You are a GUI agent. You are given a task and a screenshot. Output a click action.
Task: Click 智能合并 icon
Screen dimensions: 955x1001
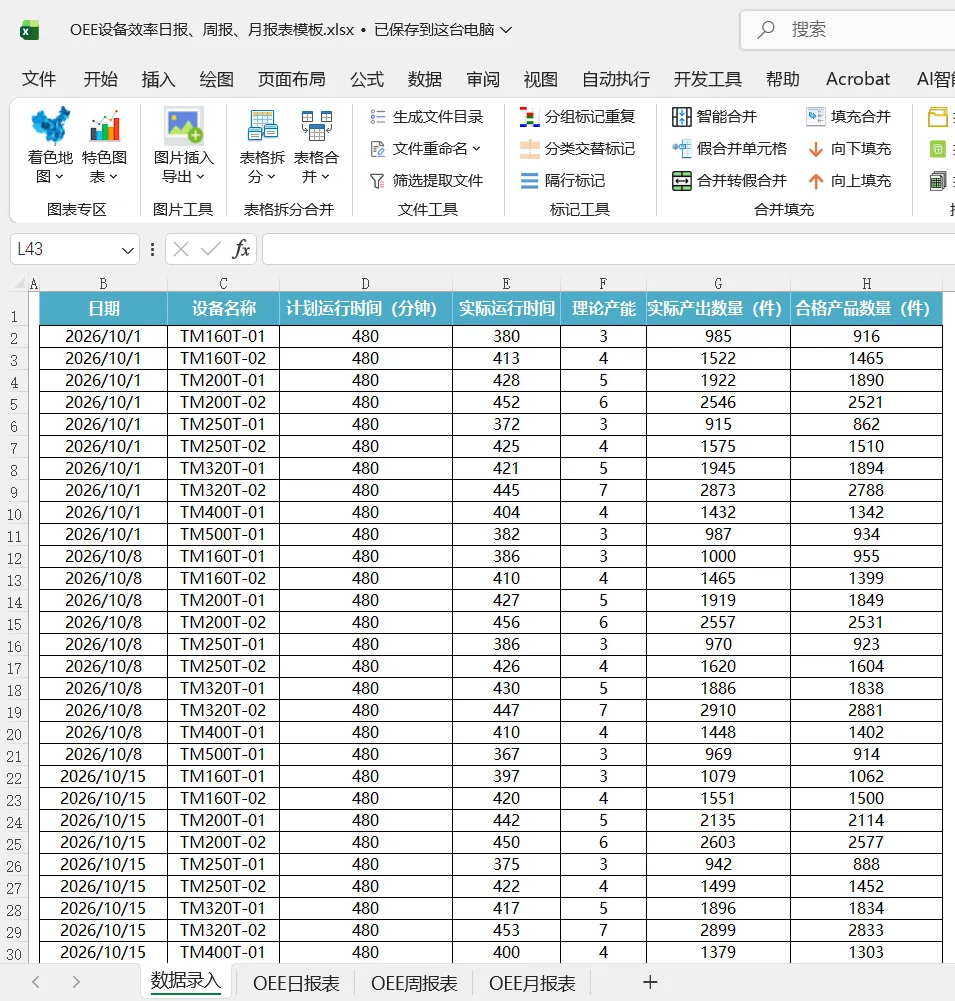pyautogui.click(x=682, y=117)
